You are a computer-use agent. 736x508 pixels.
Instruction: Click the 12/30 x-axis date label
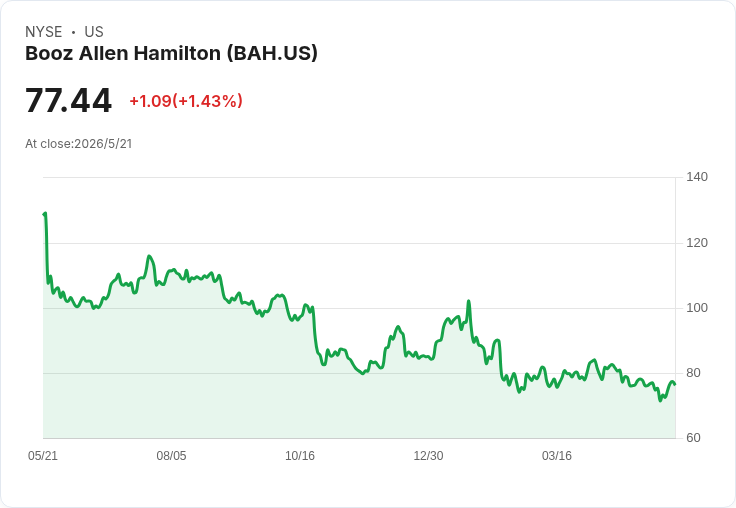coord(428,456)
